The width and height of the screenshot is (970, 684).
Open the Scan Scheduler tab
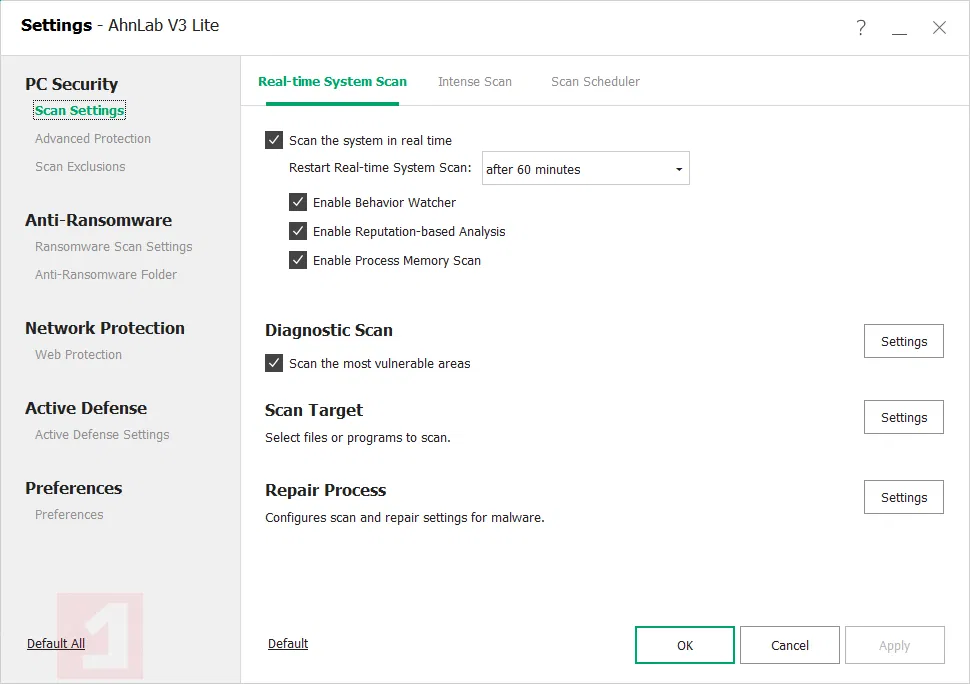click(595, 82)
